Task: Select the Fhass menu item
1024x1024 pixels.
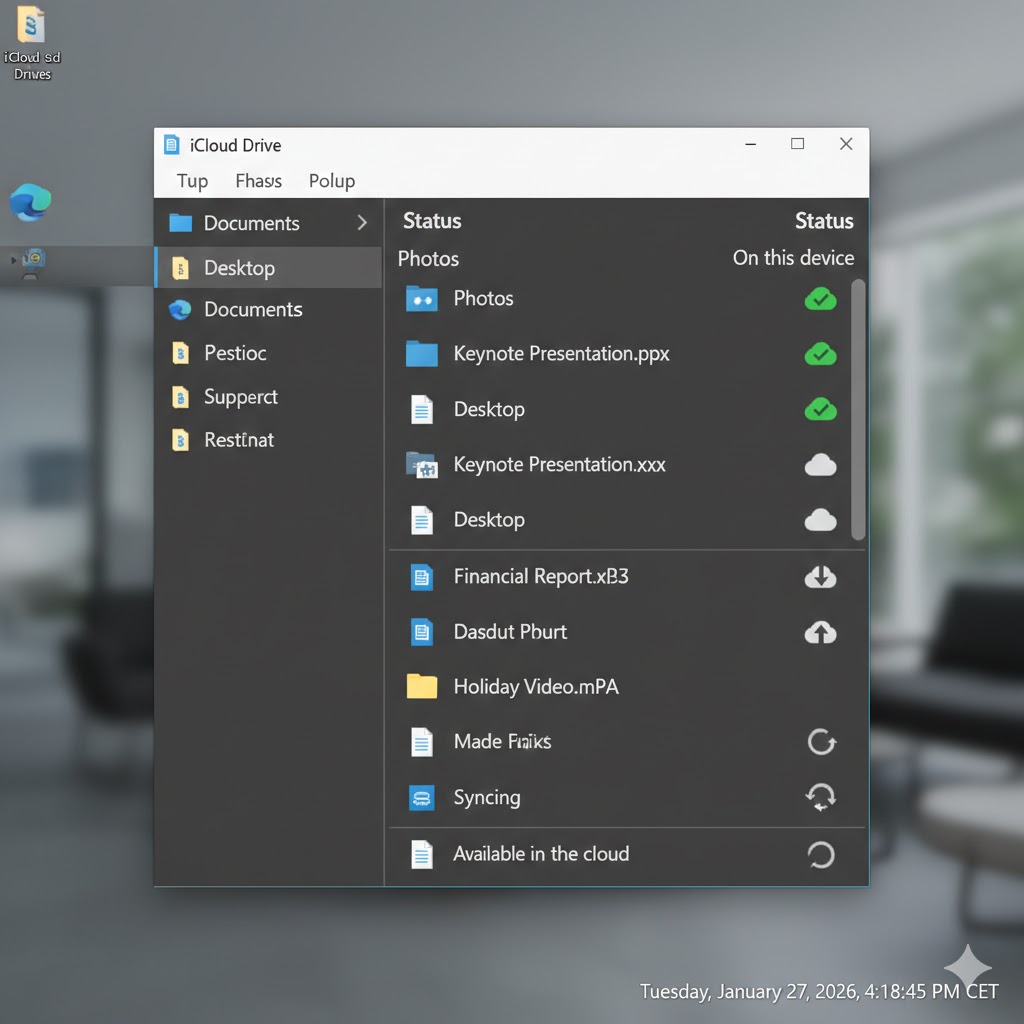Action: click(x=257, y=181)
